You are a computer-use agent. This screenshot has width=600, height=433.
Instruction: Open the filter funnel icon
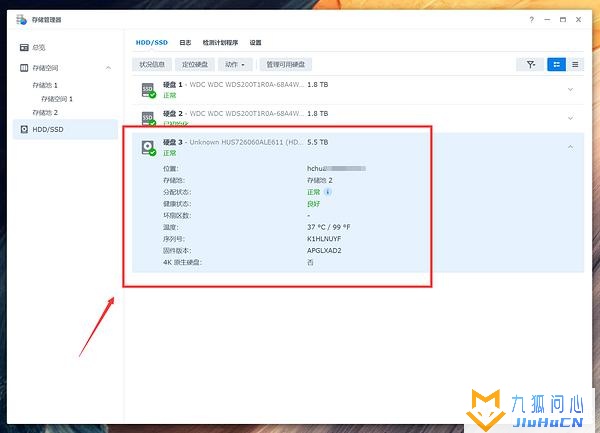tap(530, 65)
